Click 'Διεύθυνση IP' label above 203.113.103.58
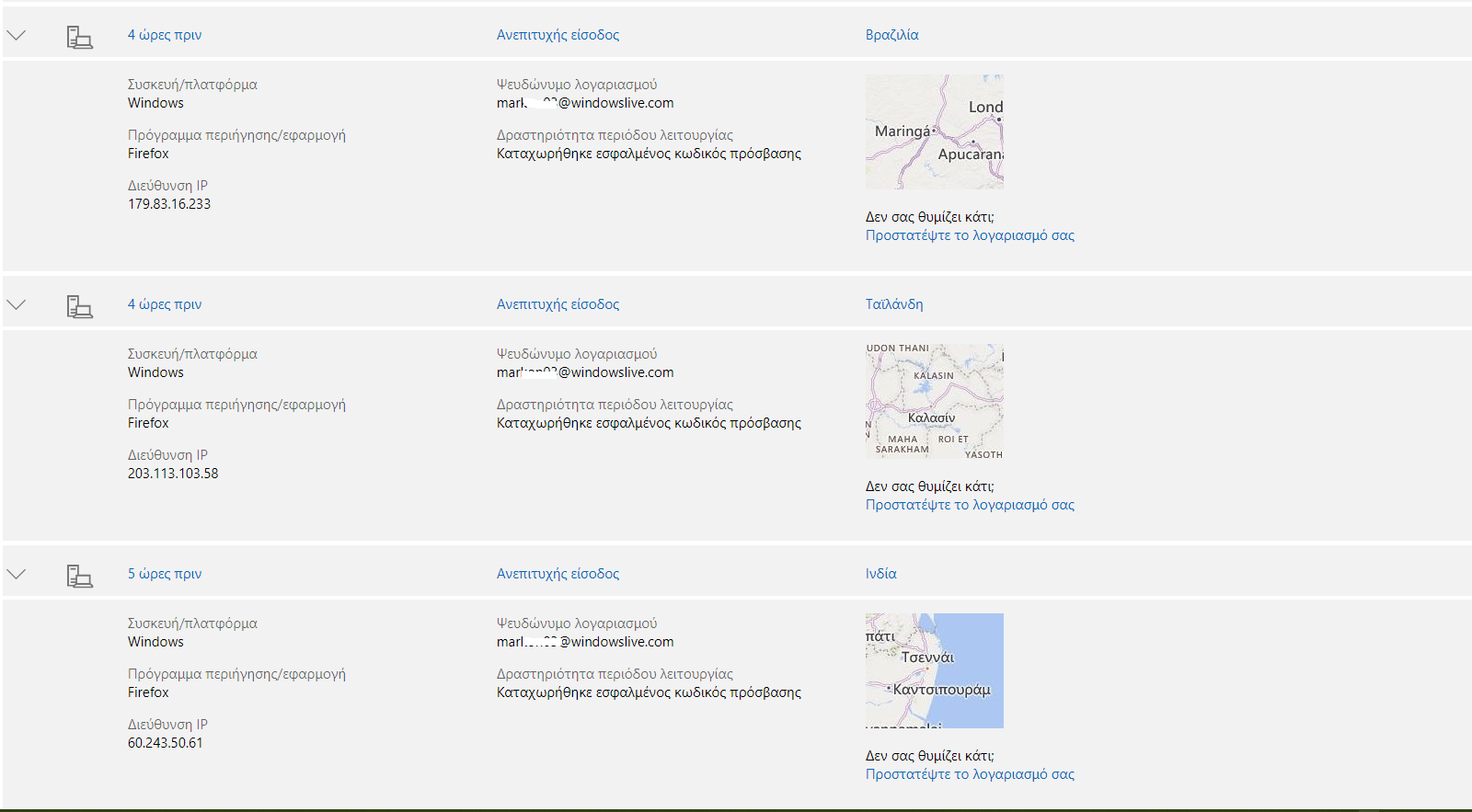The width and height of the screenshot is (1472, 812). [x=167, y=455]
